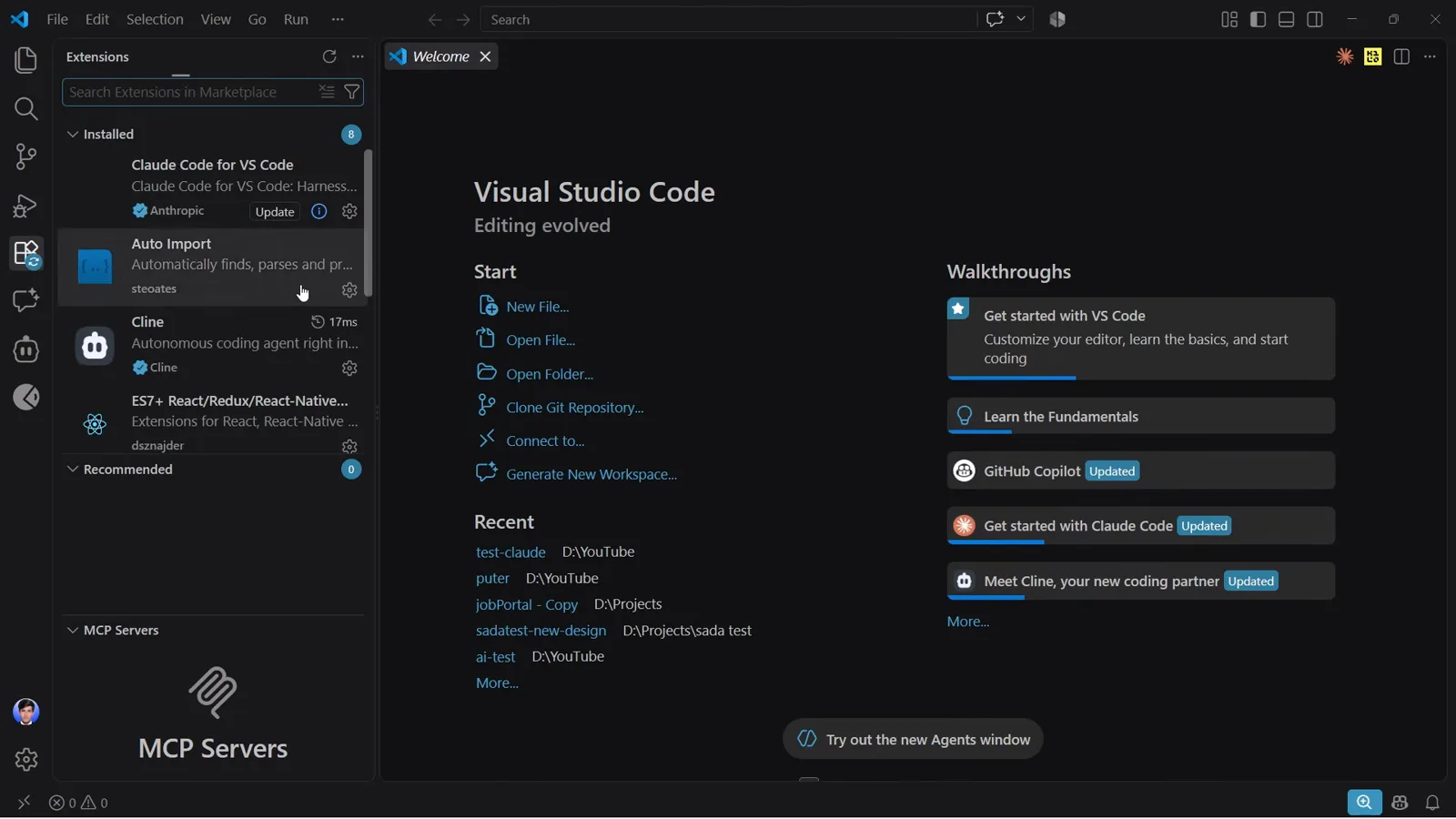The width and height of the screenshot is (1456, 819).
Task: Open Extensions view in activity bar
Action: pyautogui.click(x=25, y=254)
